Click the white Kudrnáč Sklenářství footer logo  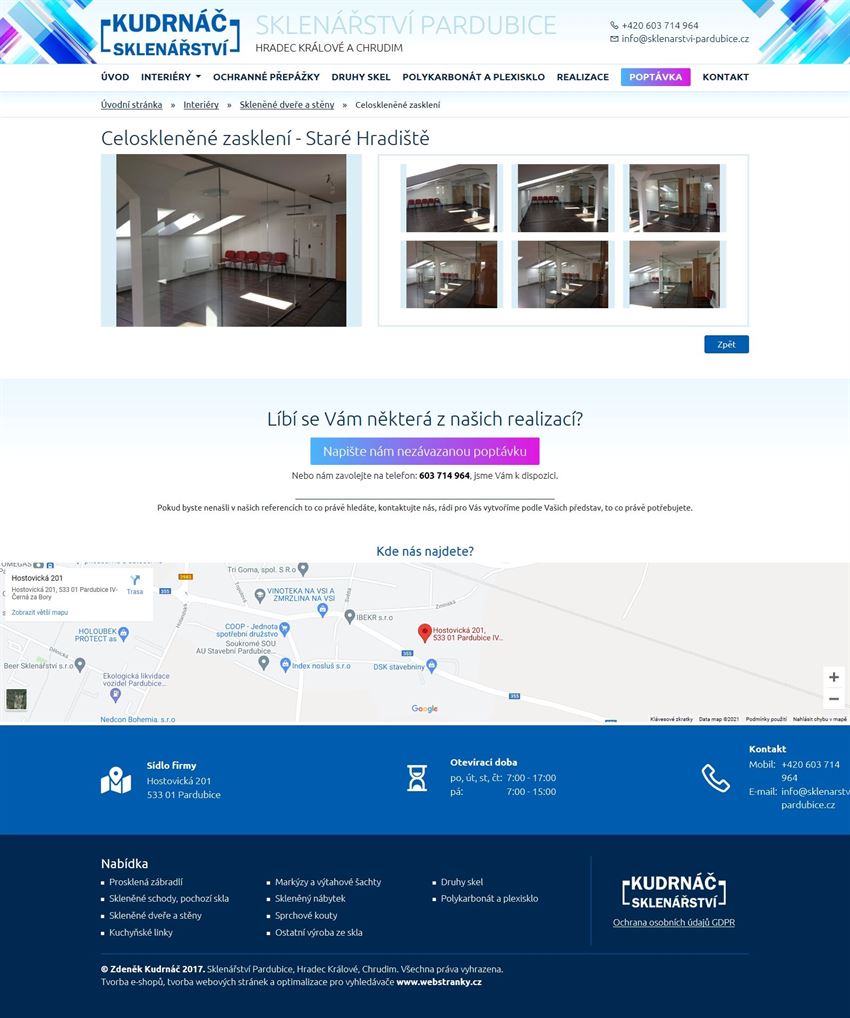pyautogui.click(x=674, y=891)
